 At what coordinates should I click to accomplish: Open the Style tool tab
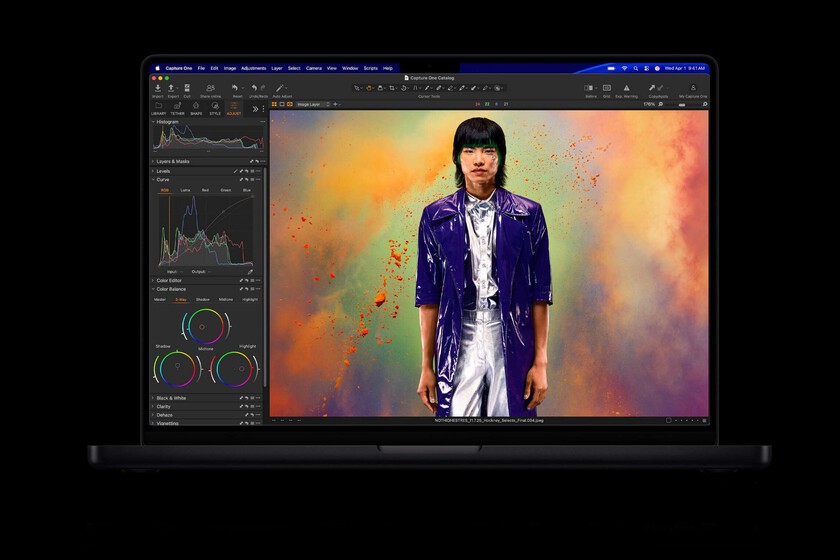(215, 106)
